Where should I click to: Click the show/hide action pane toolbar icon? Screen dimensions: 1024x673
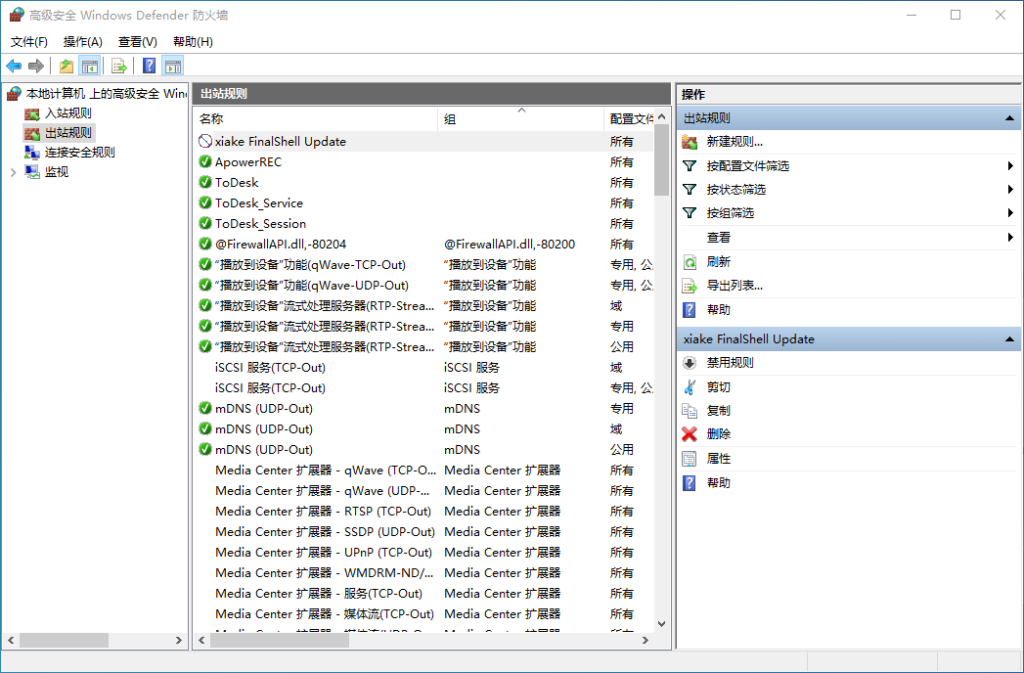point(173,65)
